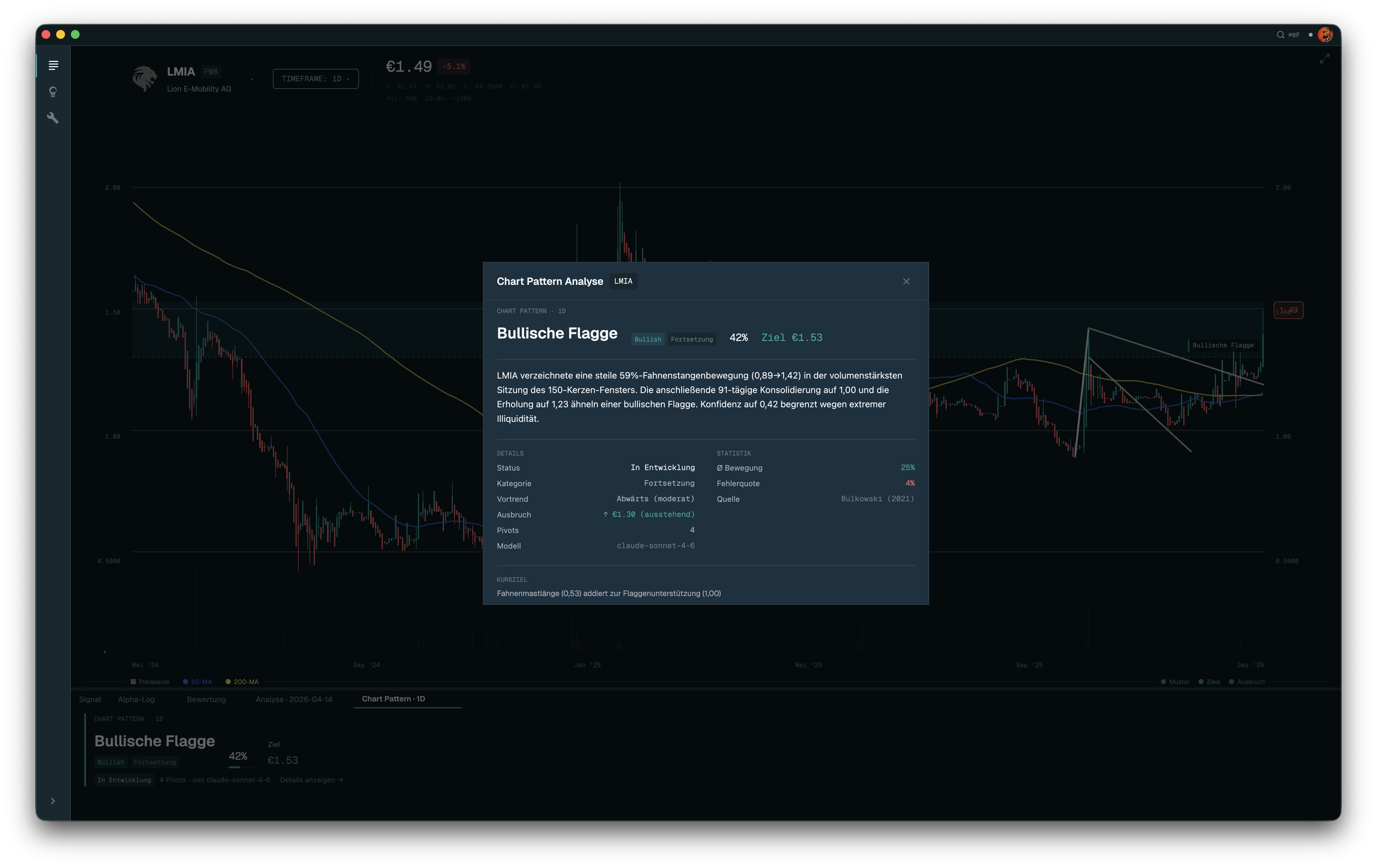The width and height of the screenshot is (1377, 868).
Task: Click the Bullish badge in bottom panel
Action: click(110, 762)
